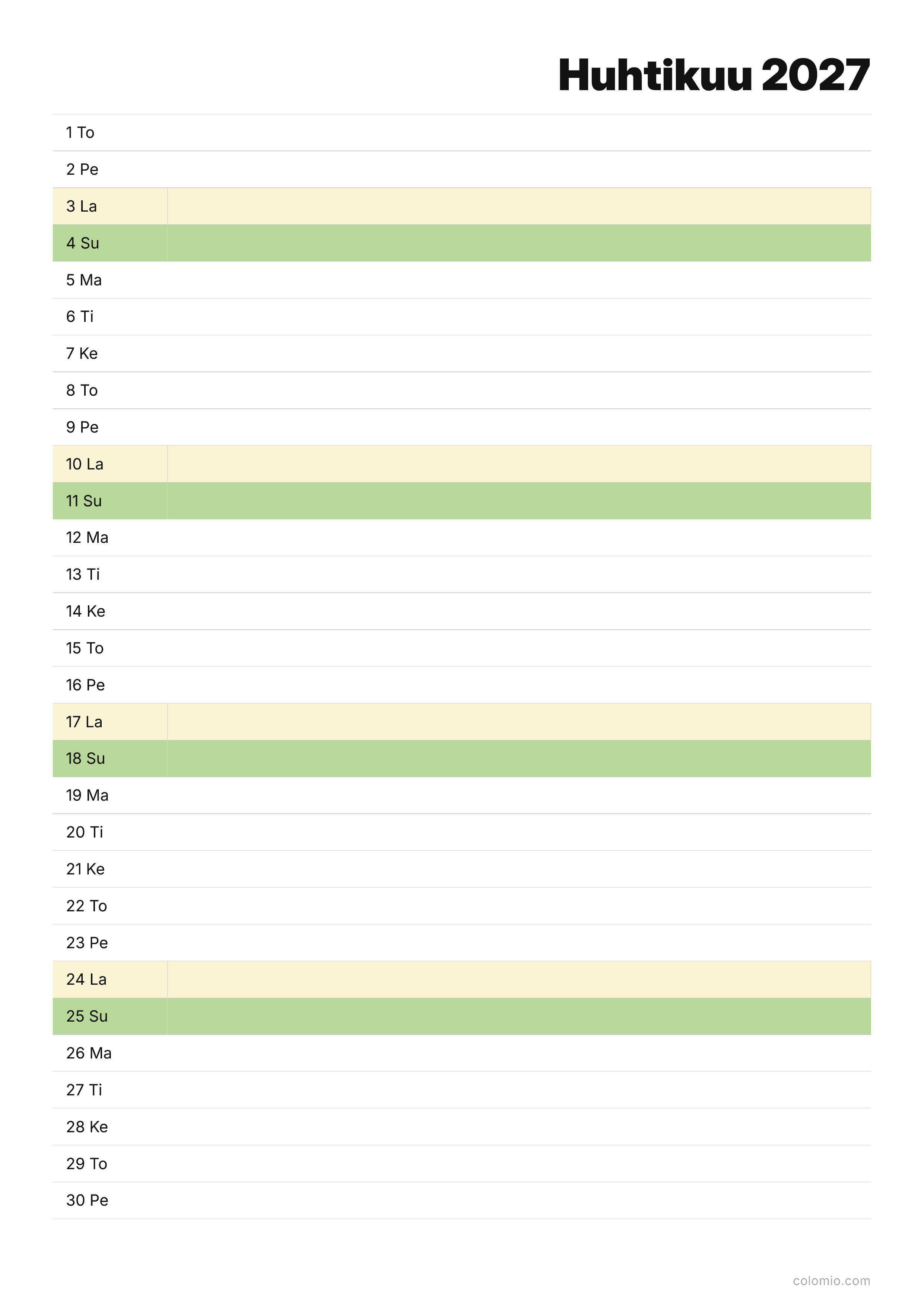Click the Huhtikuu 2027 title
Image resolution: width=924 pixels, height=1307 pixels.
click(x=714, y=75)
